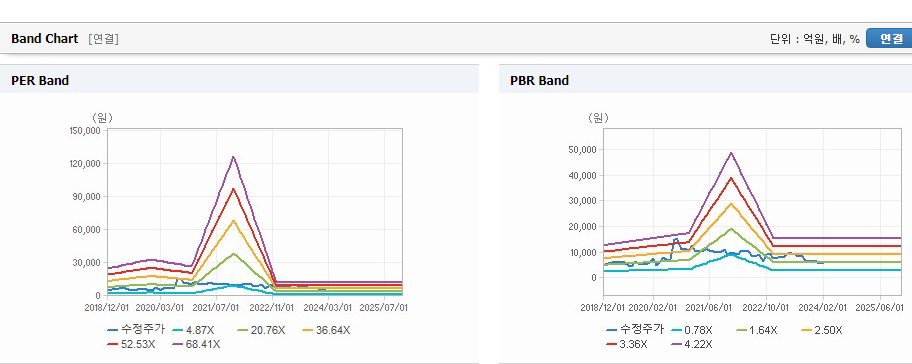The width and height of the screenshot is (912, 364).
Task: Click 2022/11/01 date label in PER chart
Action: tap(271, 307)
